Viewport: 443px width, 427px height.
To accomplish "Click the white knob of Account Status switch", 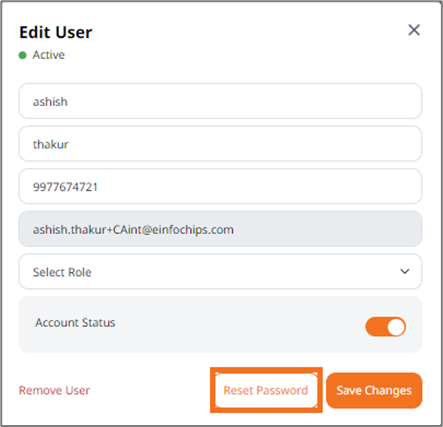I will (396, 326).
